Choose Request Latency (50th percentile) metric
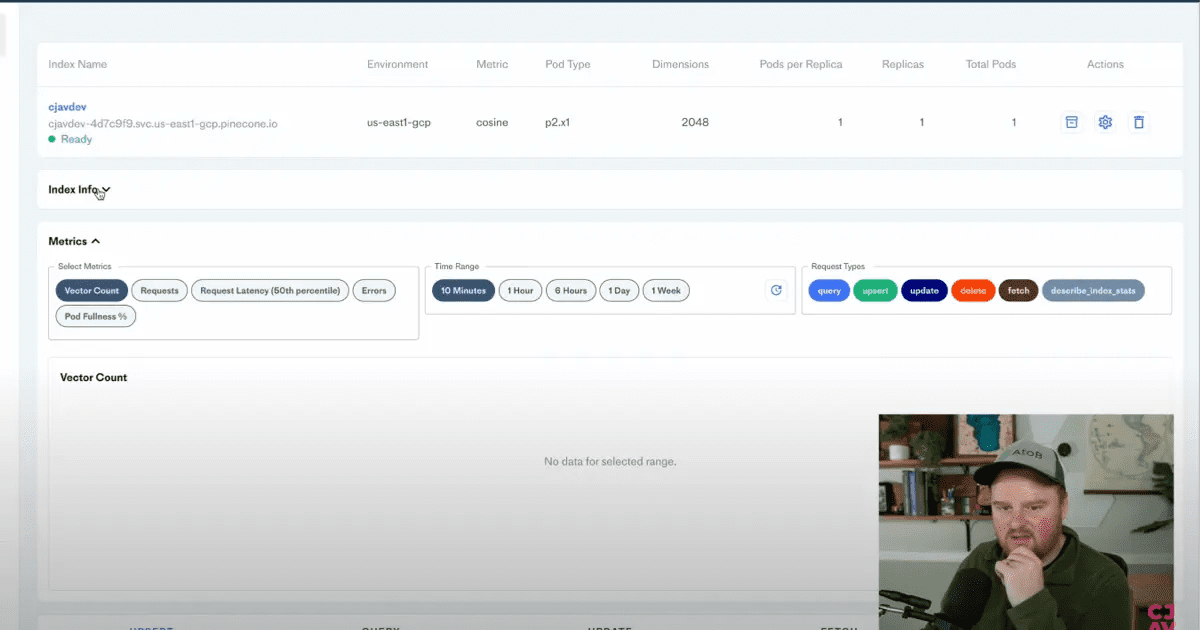The height and width of the screenshot is (630, 1200). pyautogui.click(x=270, y=291)
